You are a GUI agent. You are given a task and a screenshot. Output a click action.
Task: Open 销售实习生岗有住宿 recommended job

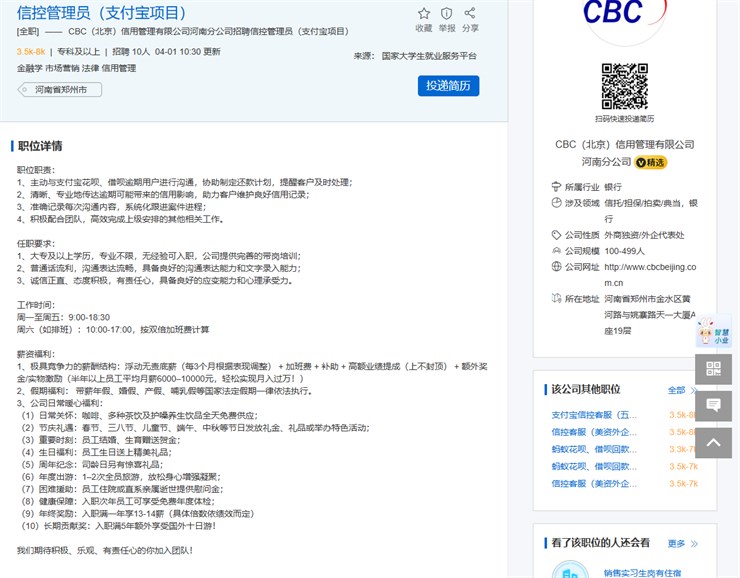tap(642, 573)
